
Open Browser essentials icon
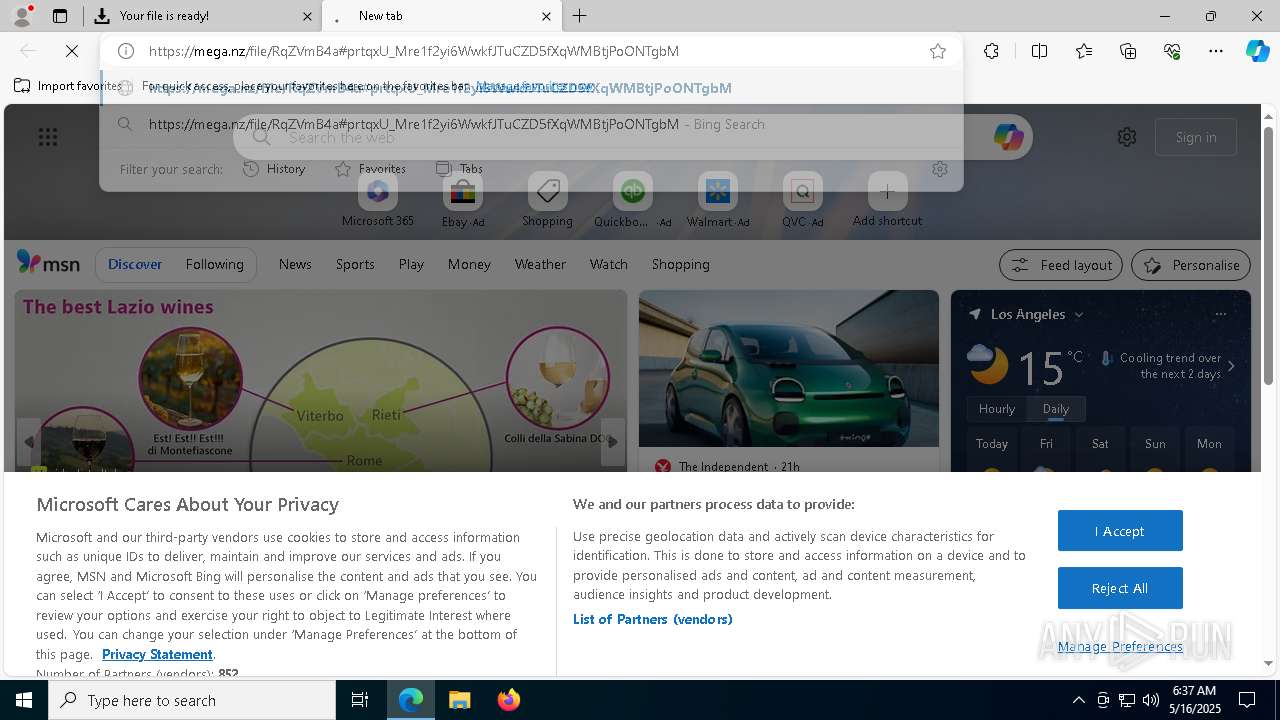click(x=1172, y=51)
